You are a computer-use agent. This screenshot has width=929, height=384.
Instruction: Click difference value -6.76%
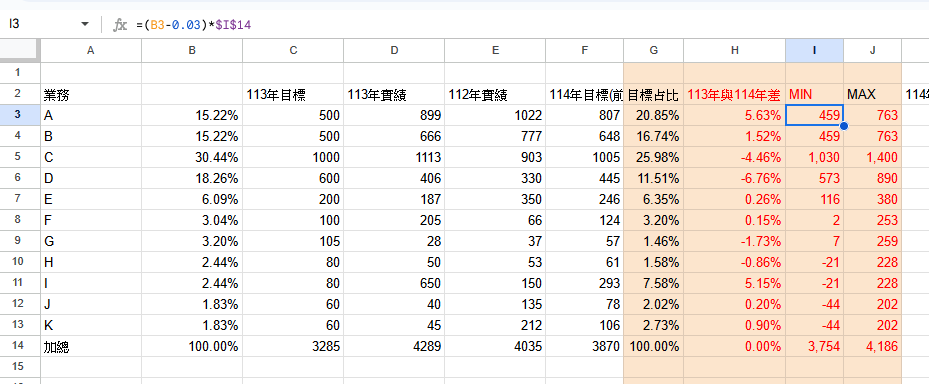[x=735, y=178]
